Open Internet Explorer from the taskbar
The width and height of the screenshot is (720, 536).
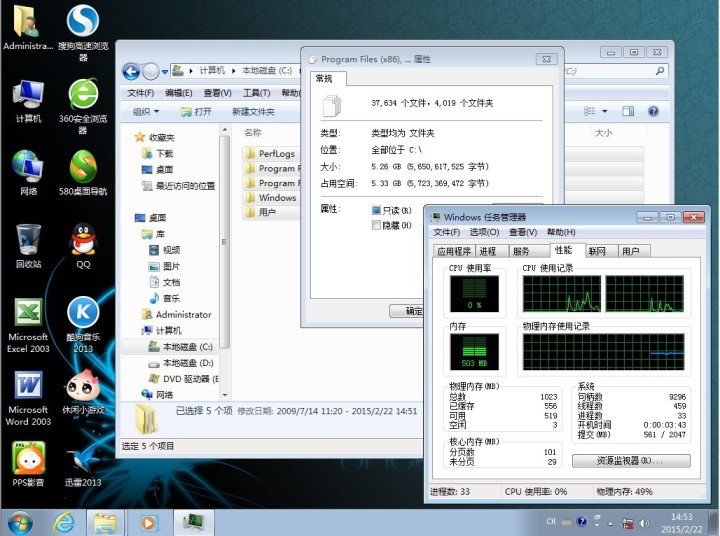65,521
